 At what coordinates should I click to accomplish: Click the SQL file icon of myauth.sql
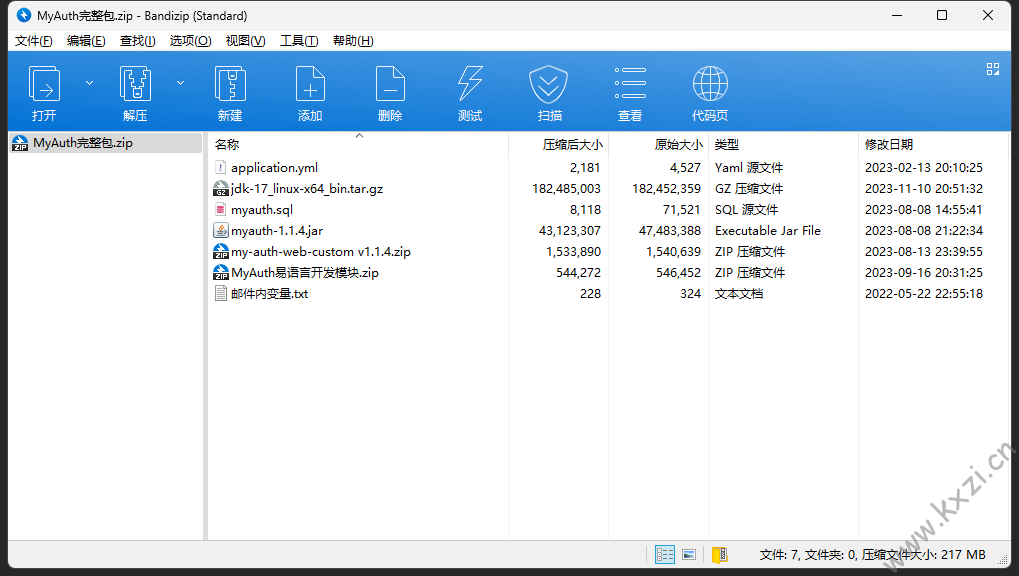click(221, 210)
